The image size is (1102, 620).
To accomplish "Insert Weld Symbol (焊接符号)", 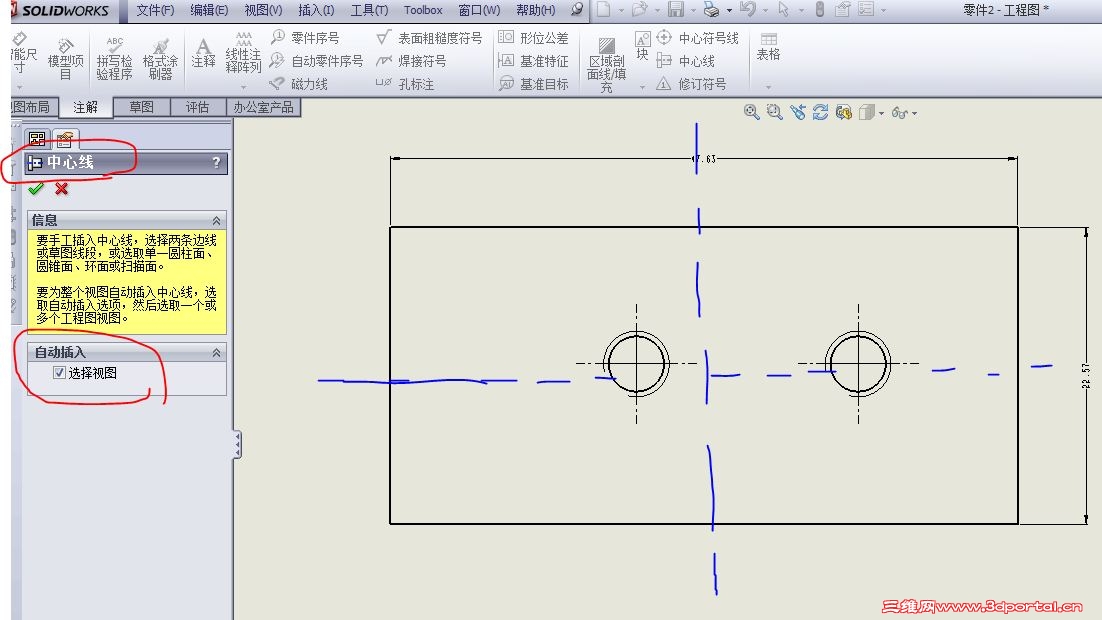I will pos(411,61).
